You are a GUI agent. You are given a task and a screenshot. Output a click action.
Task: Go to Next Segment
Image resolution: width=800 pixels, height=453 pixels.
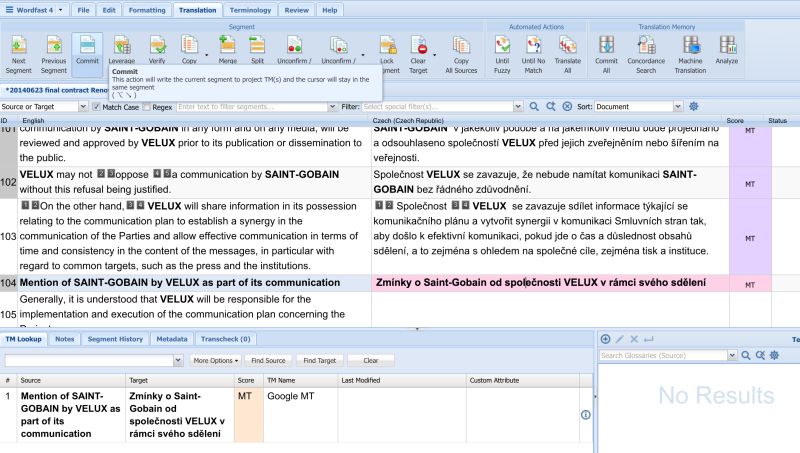[19, 55]
